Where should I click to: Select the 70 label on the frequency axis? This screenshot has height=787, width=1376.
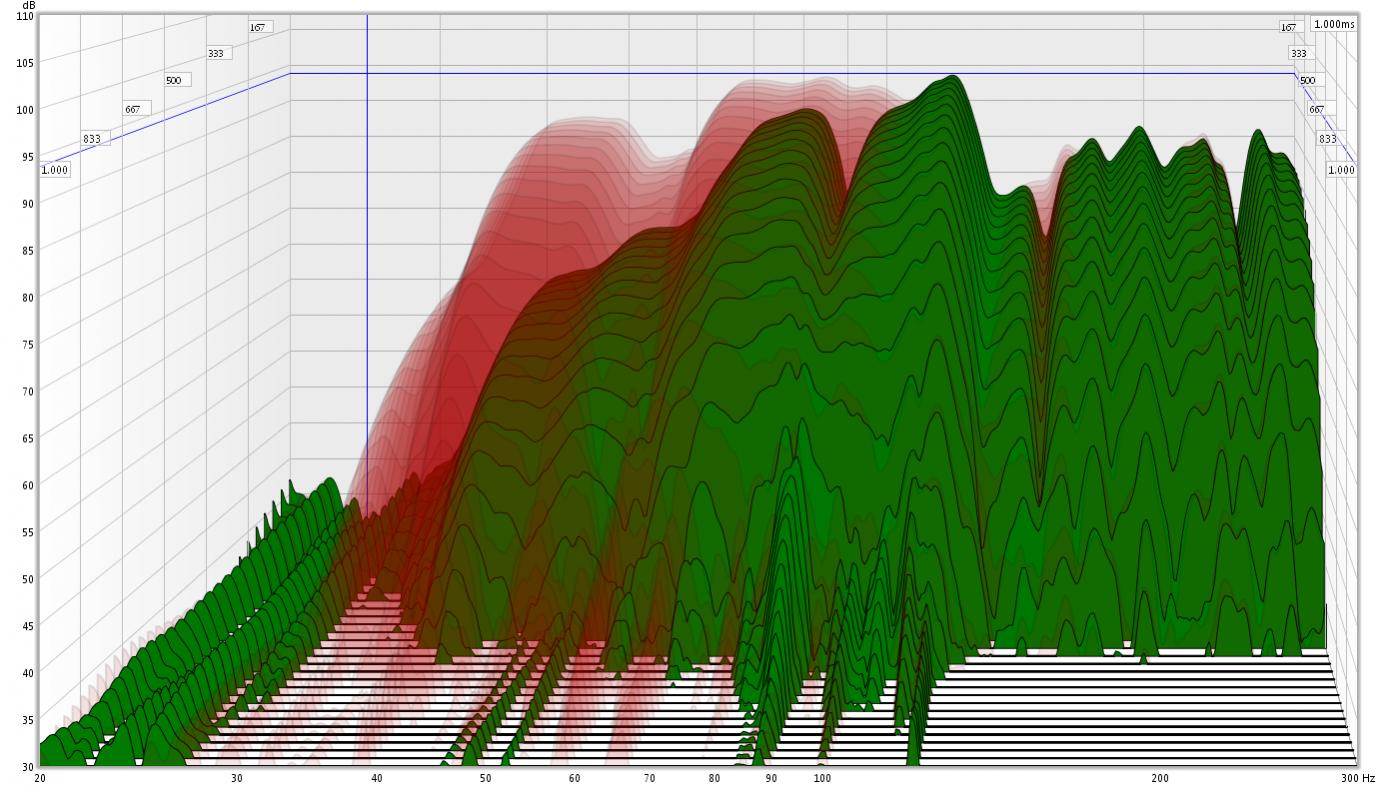point(650,777)
